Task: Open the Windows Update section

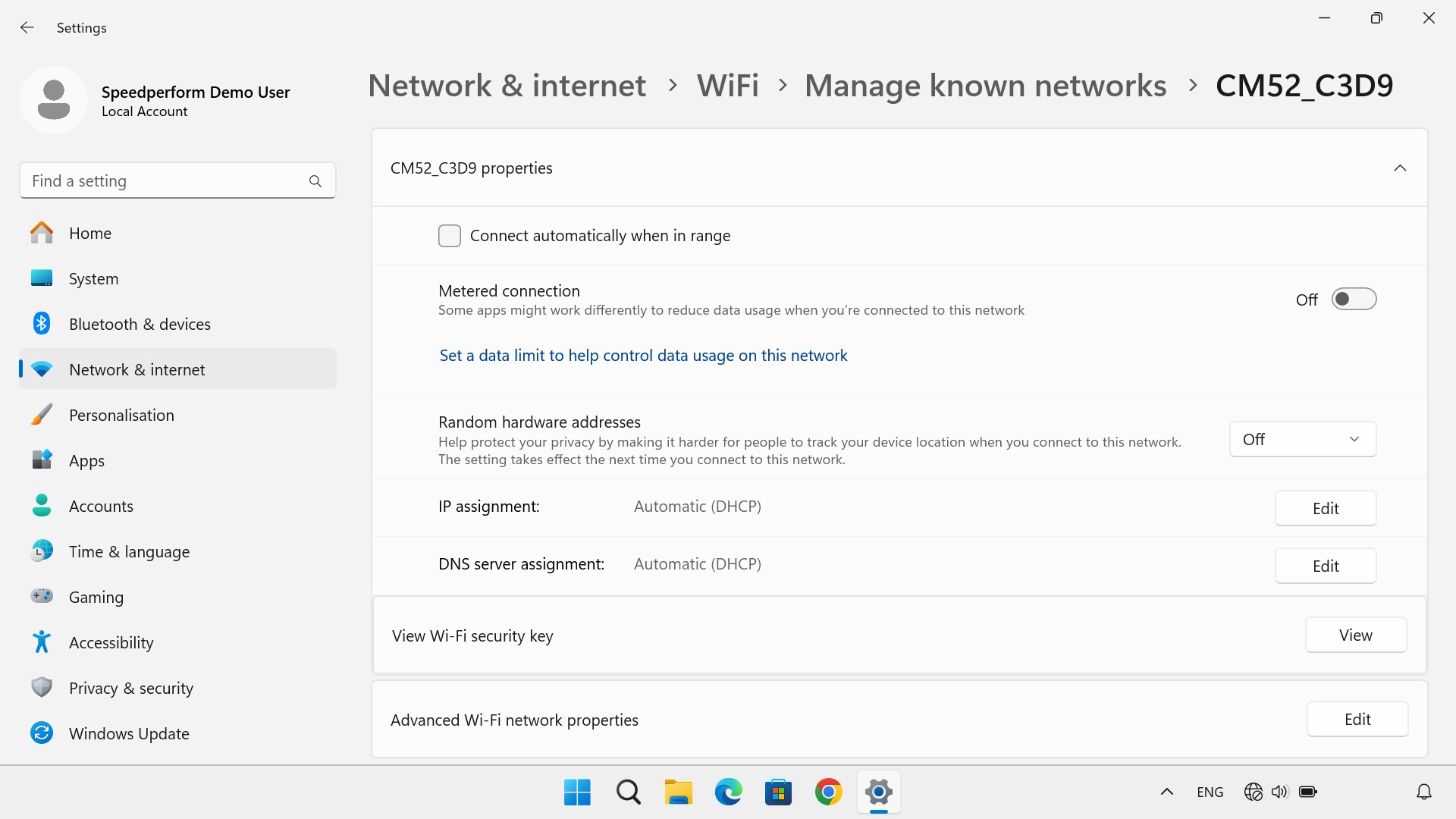Action: (129, 734)
